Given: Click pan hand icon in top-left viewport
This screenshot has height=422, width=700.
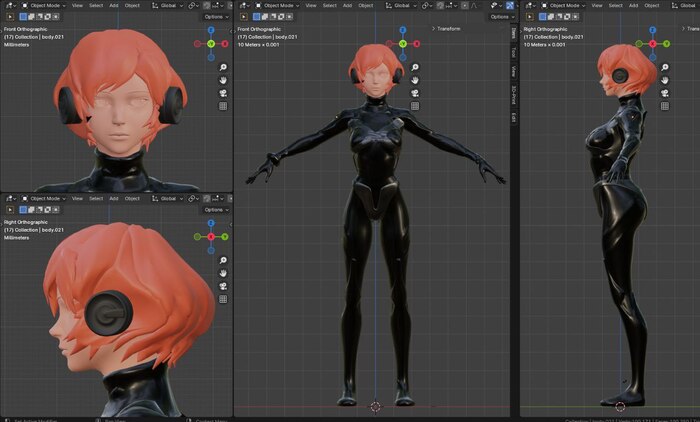Looking at the screenshot, I should pos(223,80).
